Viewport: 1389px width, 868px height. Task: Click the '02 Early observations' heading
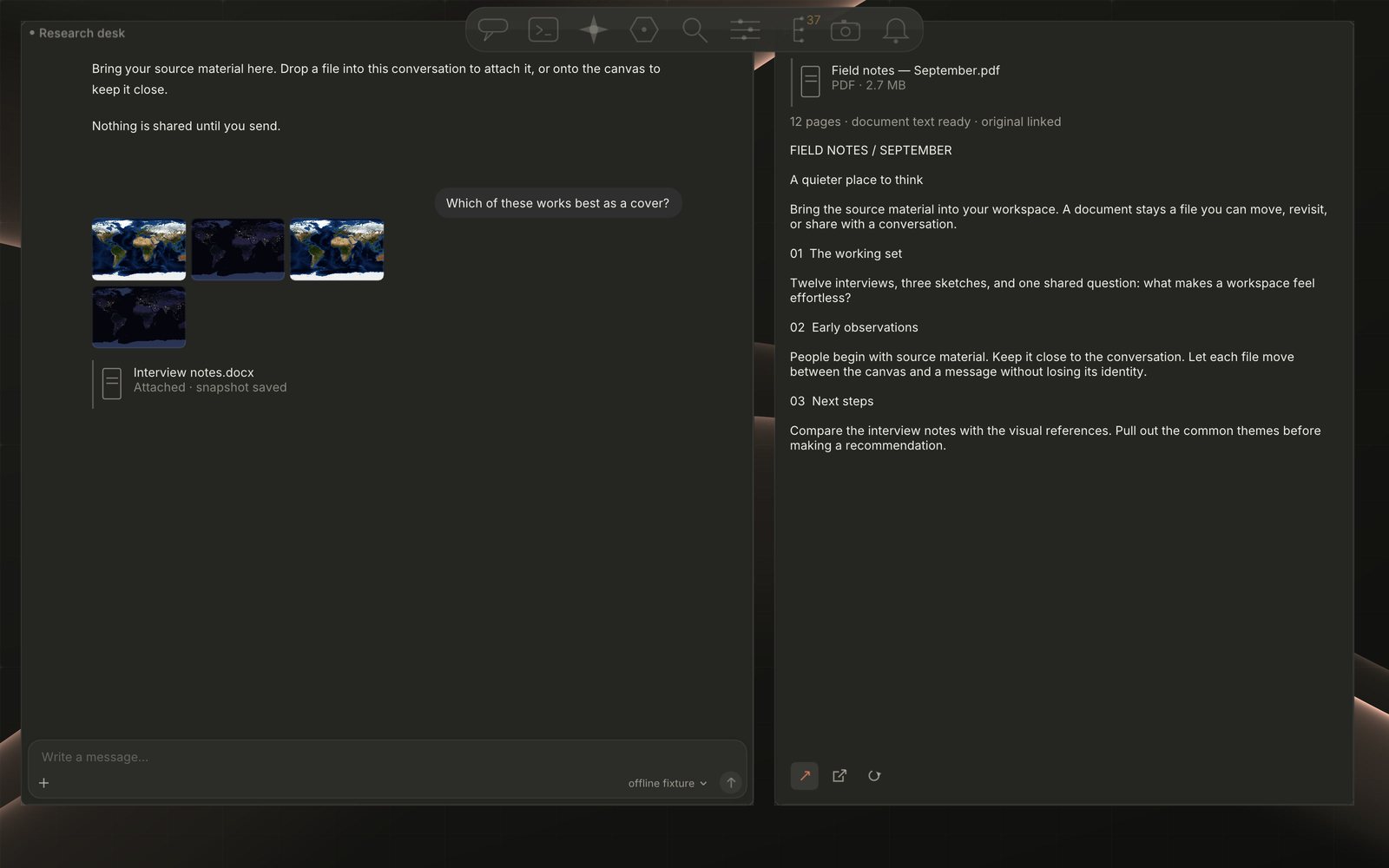[x=853, y=327]
